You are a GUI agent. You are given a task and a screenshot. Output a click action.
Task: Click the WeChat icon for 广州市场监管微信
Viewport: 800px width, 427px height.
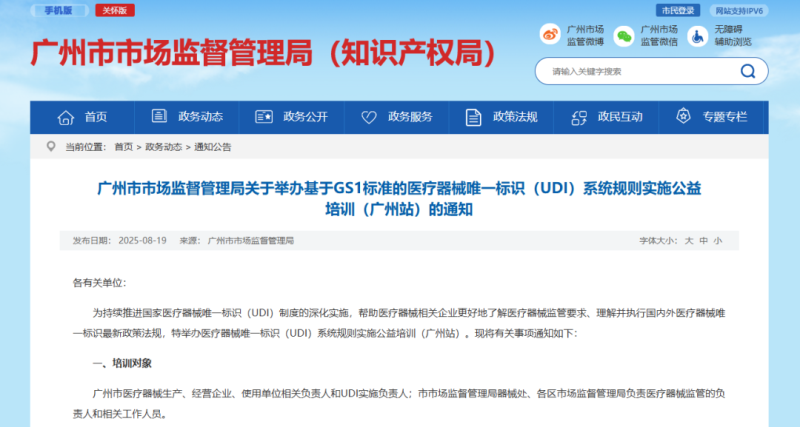click(x=624, y=36)
